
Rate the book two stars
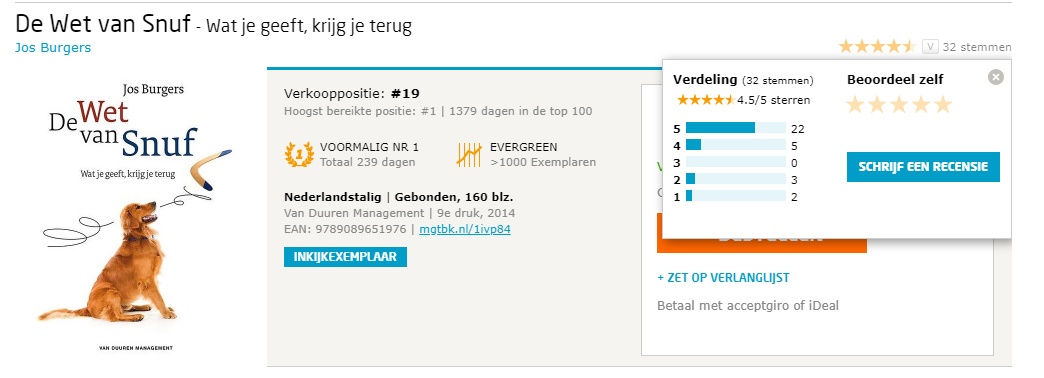pos(878,105)
